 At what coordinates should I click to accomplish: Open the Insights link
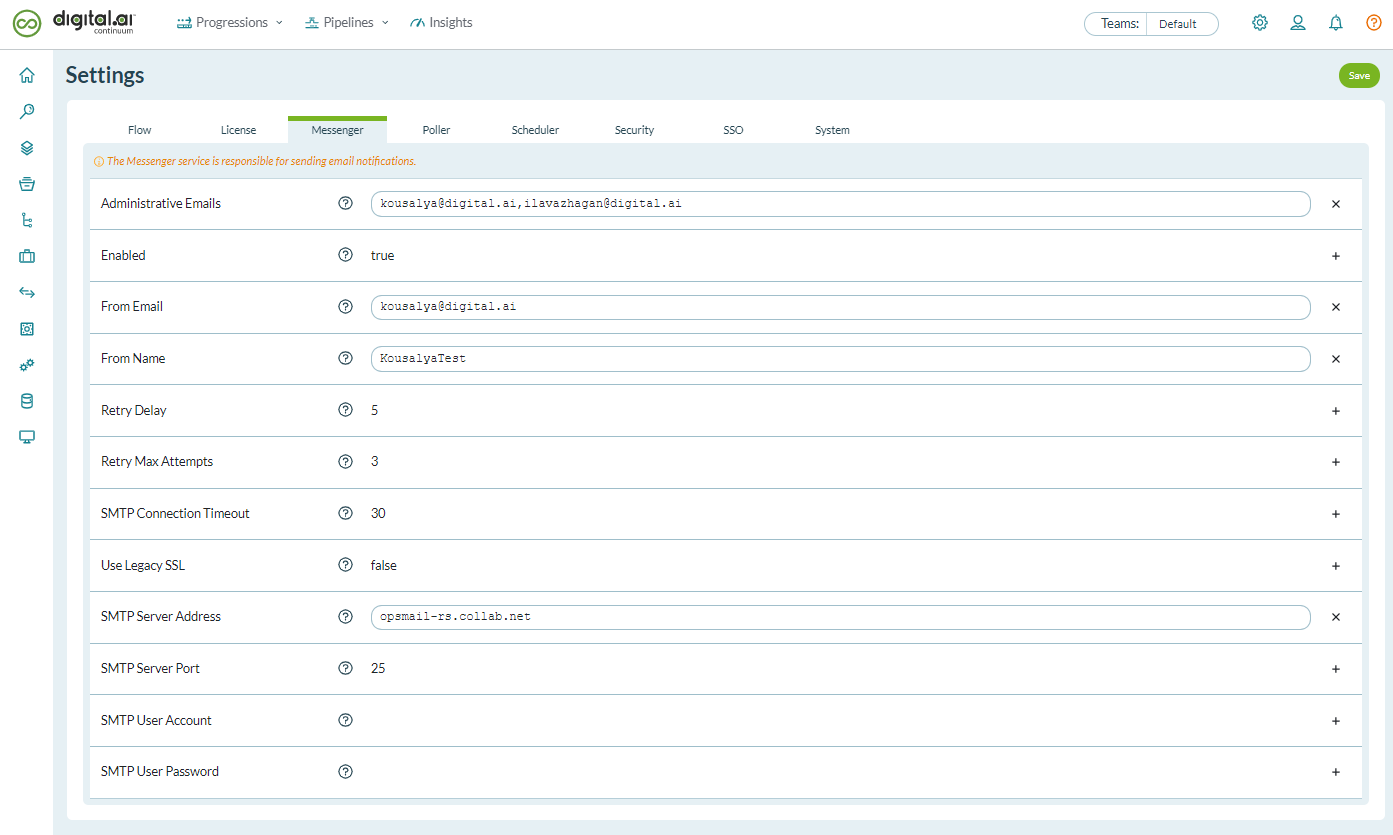[441, 22]
